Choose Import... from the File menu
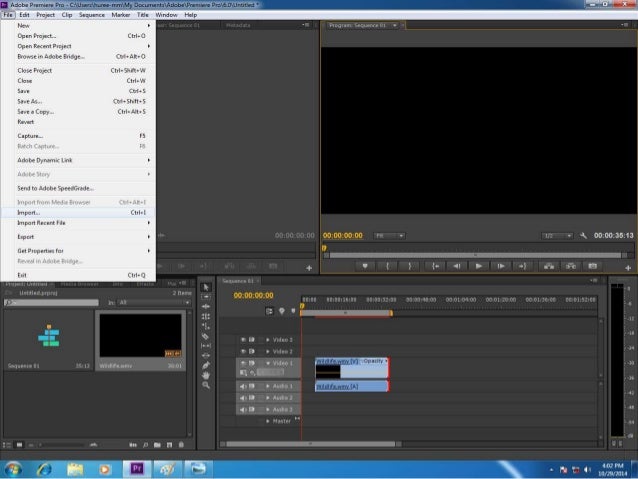Image resolution: width=638 pixels, height=479 pixels. pyautogui.click(x=30, y=212)
